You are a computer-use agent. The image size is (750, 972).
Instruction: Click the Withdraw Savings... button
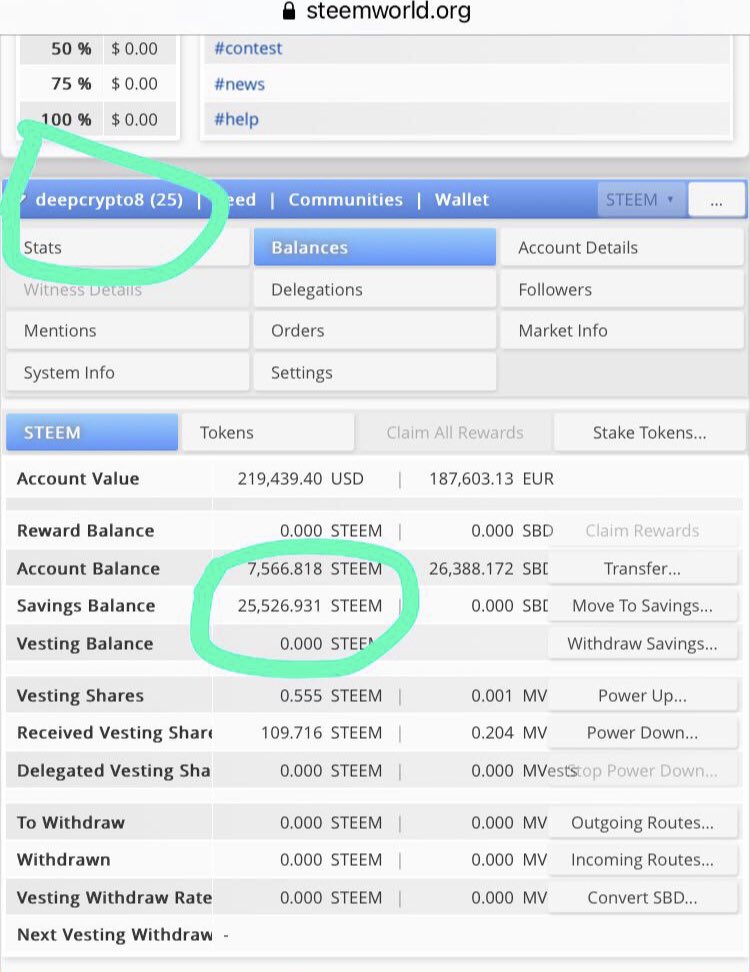pyautogui.click(x=642, y=643)
